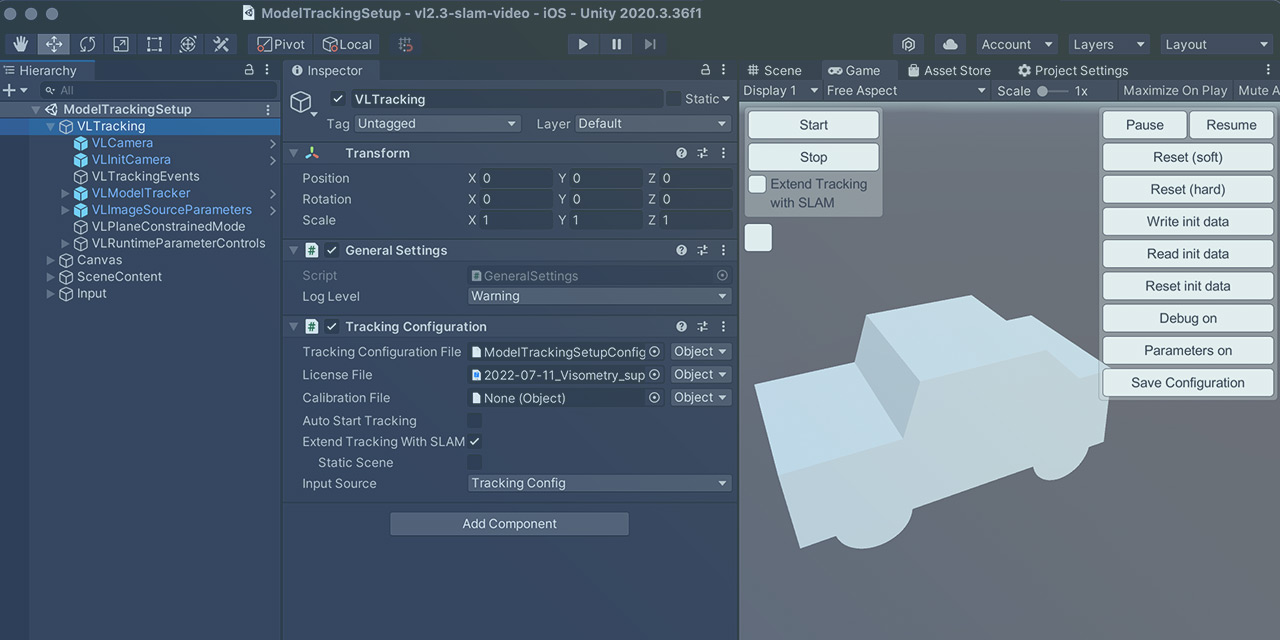Open the Input Source dropdown
1280x640 pixels.
coord(599,483)
